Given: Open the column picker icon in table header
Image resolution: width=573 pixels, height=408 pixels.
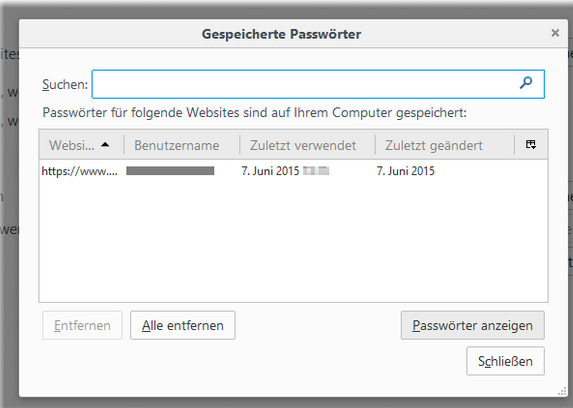Looking at the screenshot, I should coord(531,144).
